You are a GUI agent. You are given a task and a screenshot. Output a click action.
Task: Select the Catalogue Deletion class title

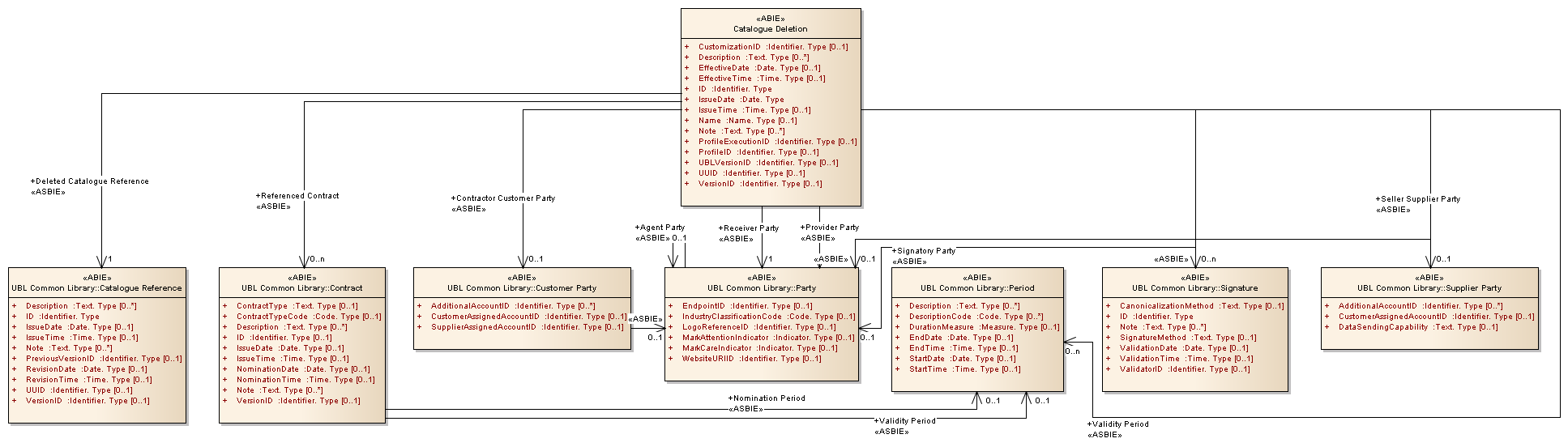click(770, 28)
